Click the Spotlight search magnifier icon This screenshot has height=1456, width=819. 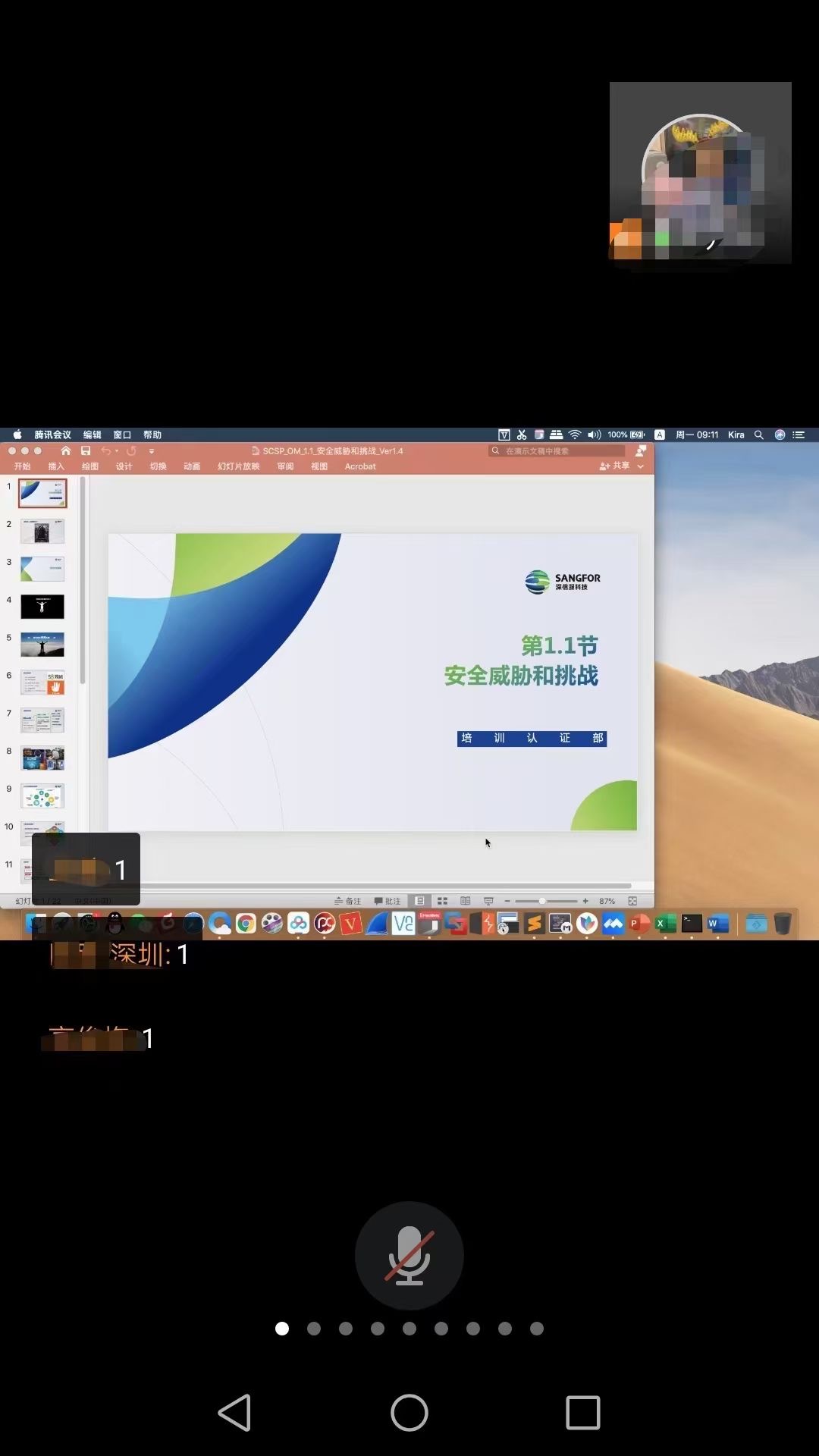758,435
